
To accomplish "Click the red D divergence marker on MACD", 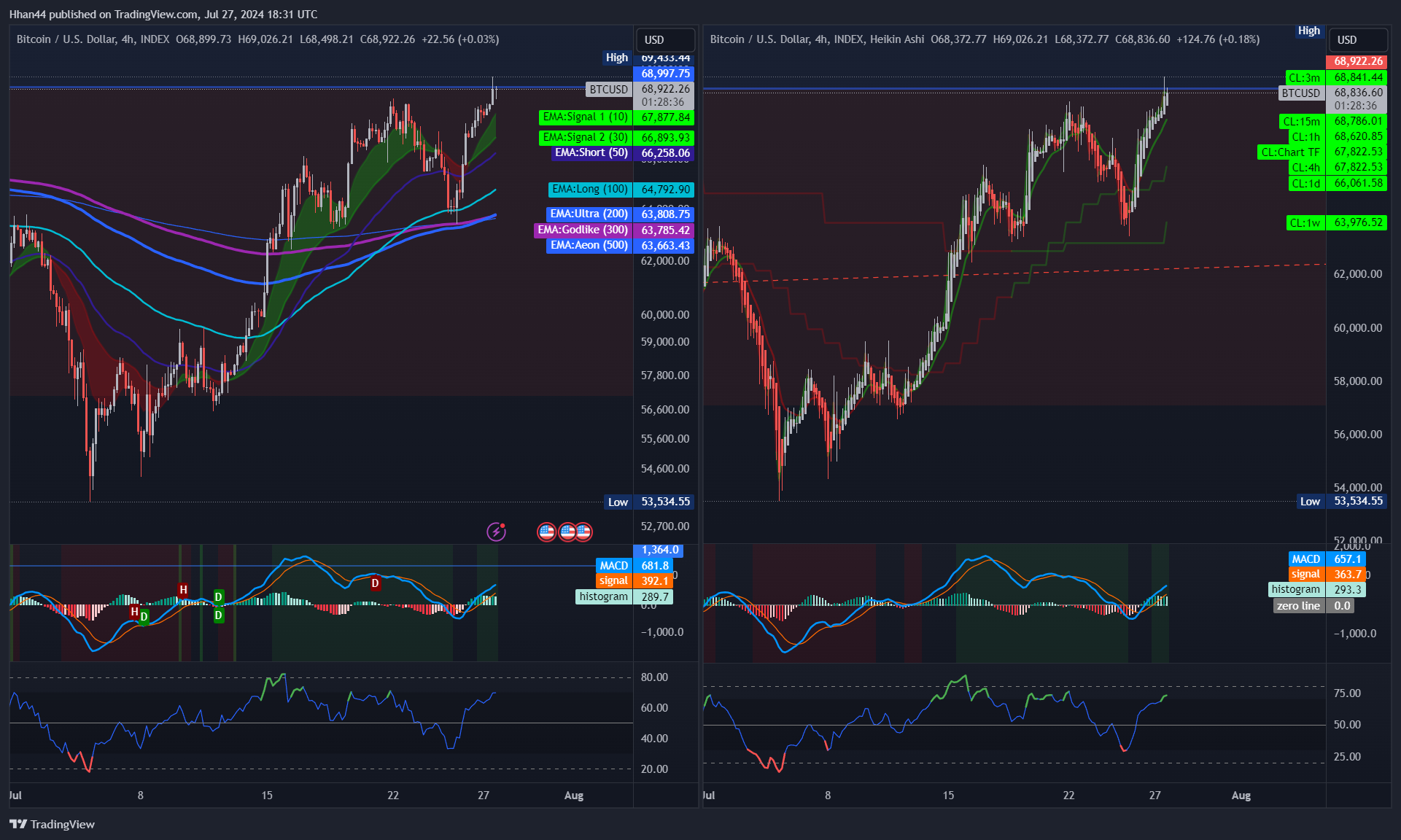I will point(375,583).
